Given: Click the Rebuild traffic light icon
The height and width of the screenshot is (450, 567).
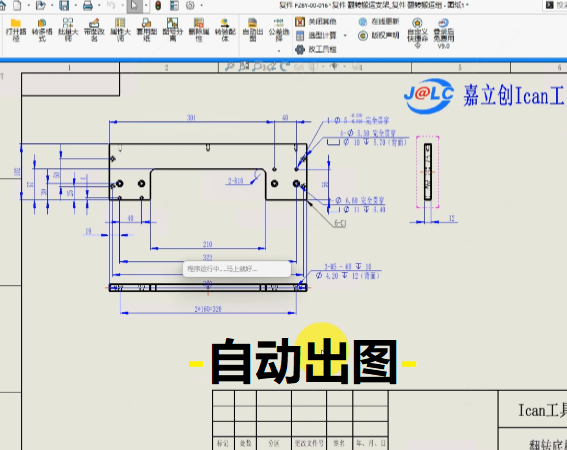Looking at the screenshot, I should click(x=158, y=5).
